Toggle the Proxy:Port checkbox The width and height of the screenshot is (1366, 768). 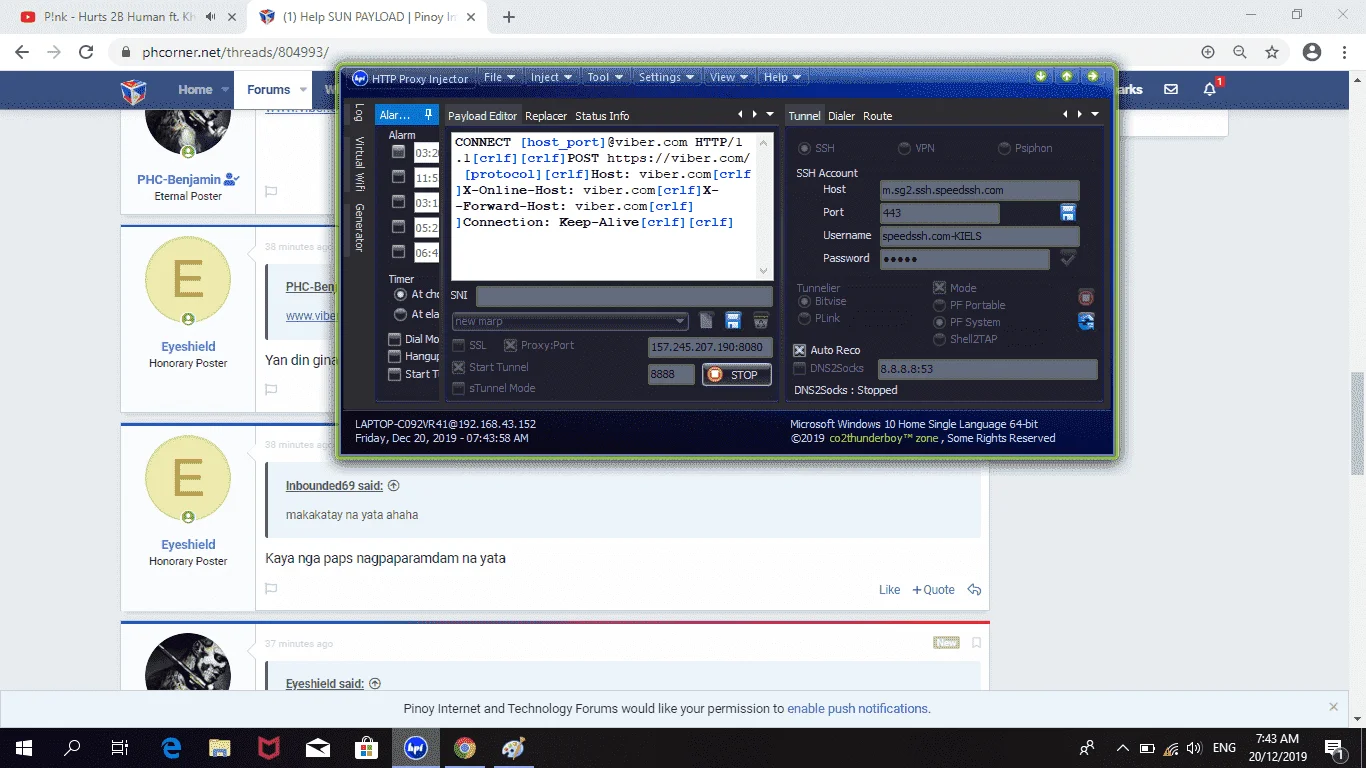click(510, 345)
